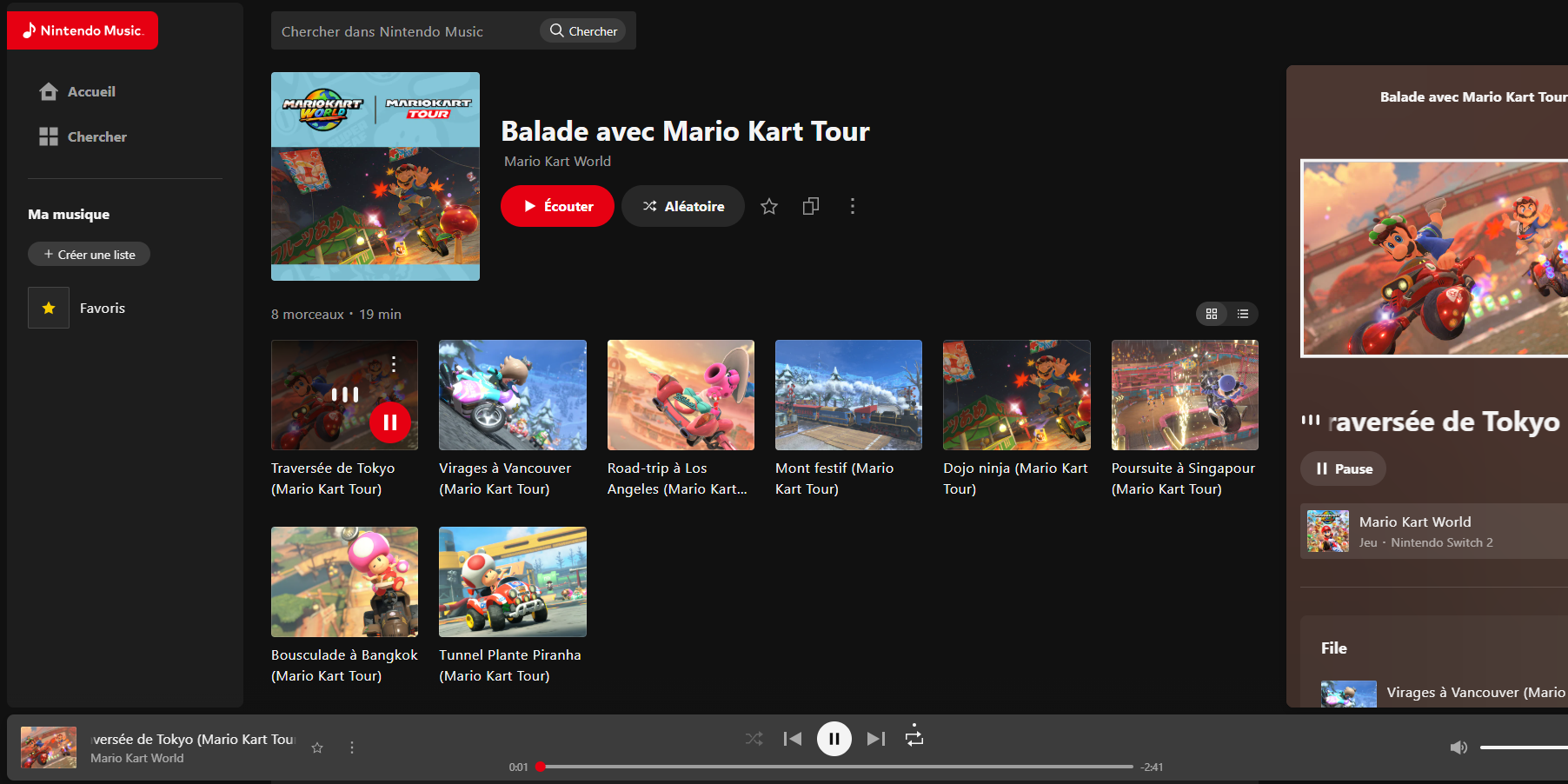This screenshot has height=784, width=1568.
Task: Click the now-playing thumbnail in player bar
Action: 49,747
